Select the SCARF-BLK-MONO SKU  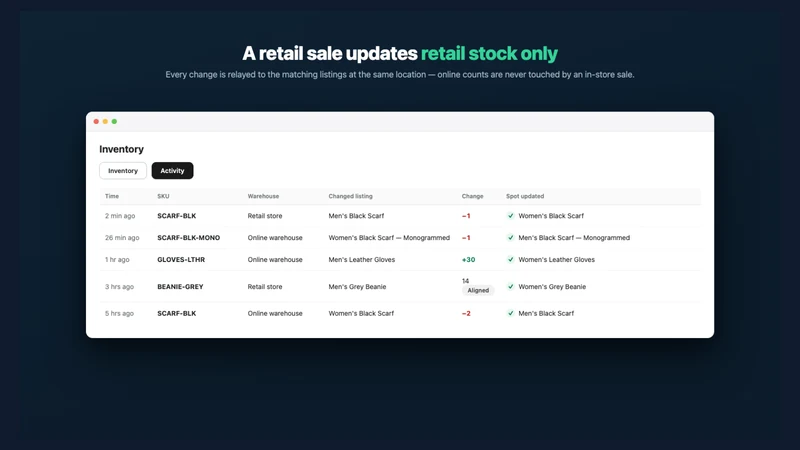(189, 238)
